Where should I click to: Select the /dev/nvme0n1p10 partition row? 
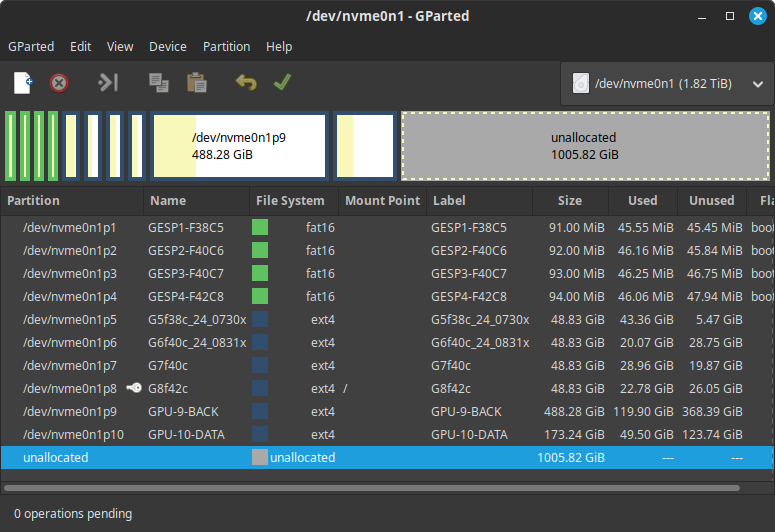coord(387,434)
